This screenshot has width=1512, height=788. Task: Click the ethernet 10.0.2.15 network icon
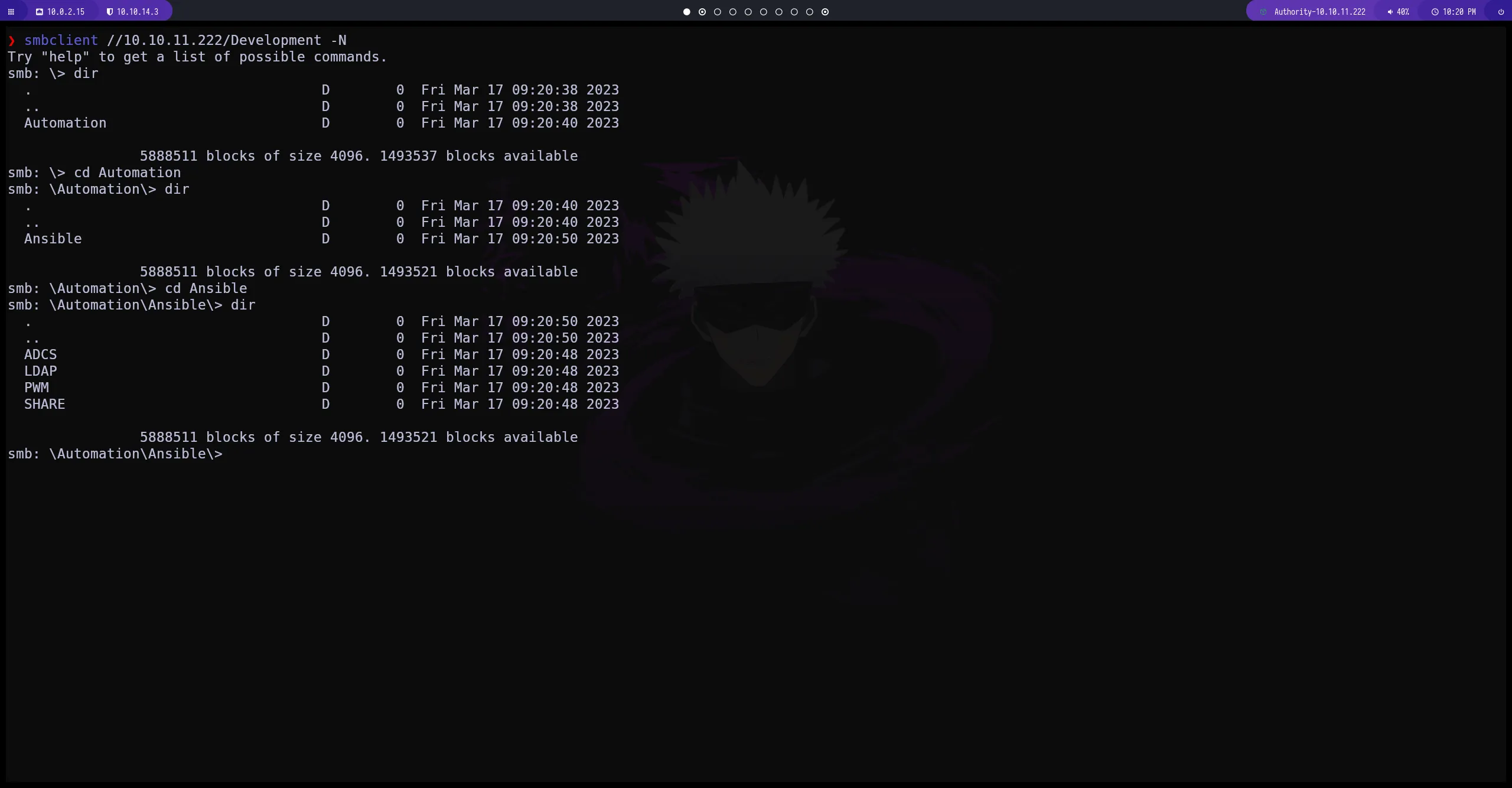coord(40,12)
